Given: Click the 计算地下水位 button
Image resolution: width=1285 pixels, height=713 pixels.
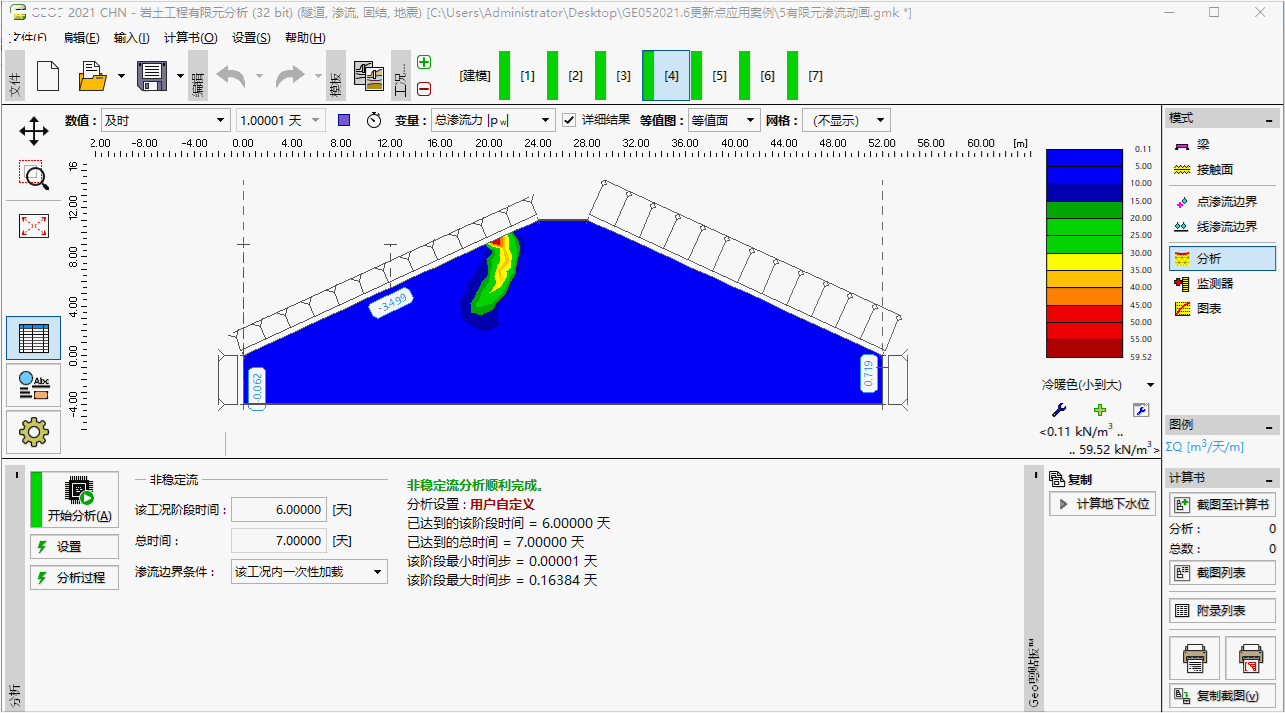Looking at the screenshot, I should tap(1103, 504).
